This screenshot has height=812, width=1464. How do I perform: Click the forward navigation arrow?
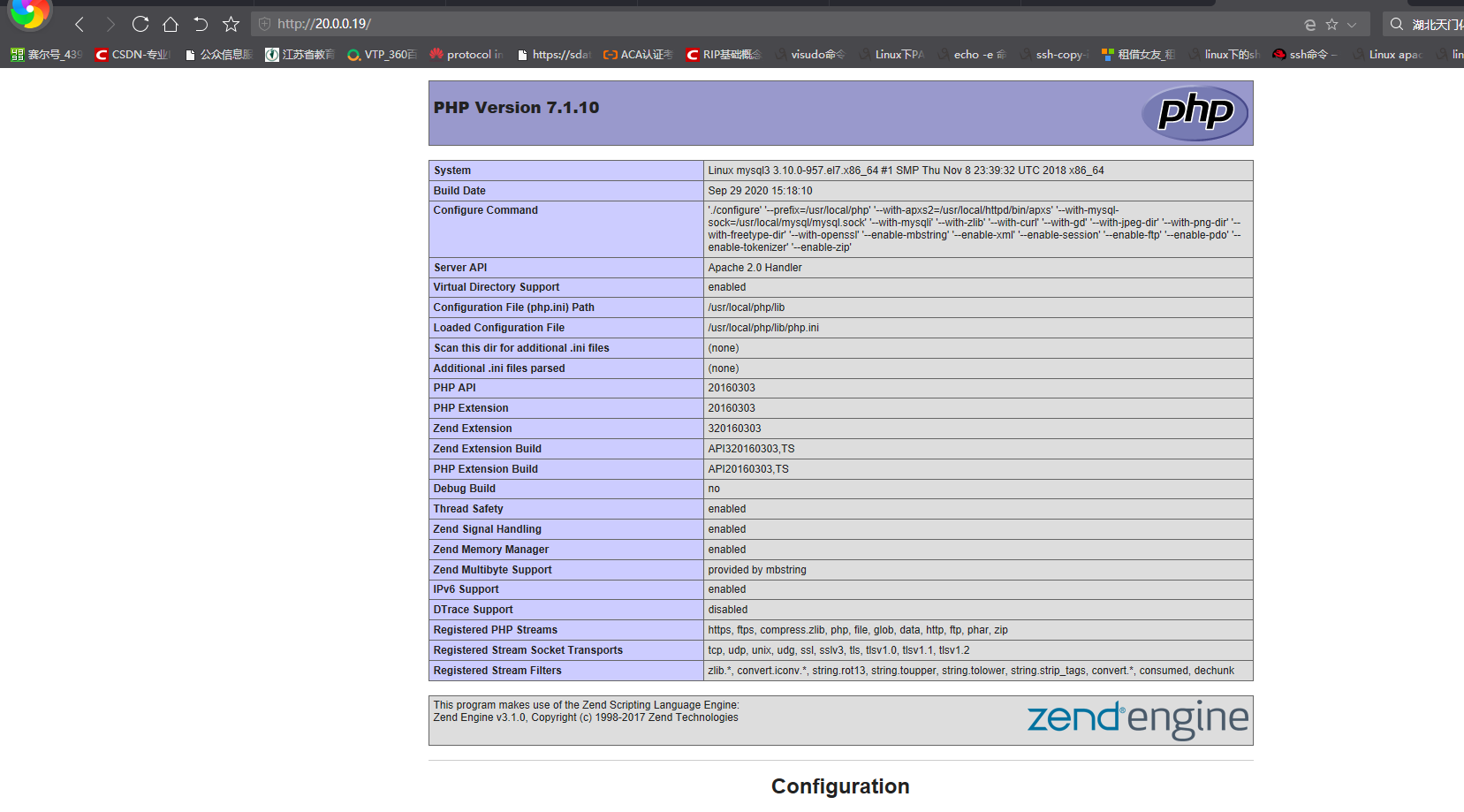click(x=110, y=24)
